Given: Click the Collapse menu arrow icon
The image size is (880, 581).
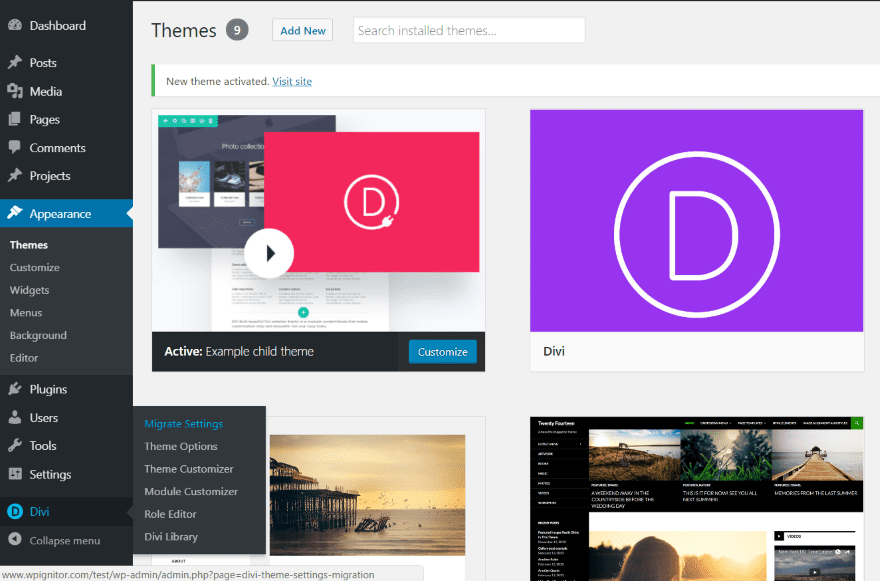Looking at the screenshot, I should (x=15, y=539).
